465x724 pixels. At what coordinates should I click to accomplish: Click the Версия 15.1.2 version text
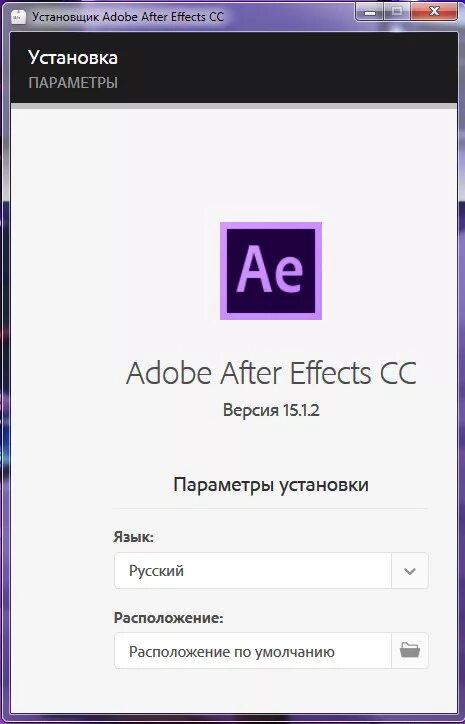[x=271, y=410]
